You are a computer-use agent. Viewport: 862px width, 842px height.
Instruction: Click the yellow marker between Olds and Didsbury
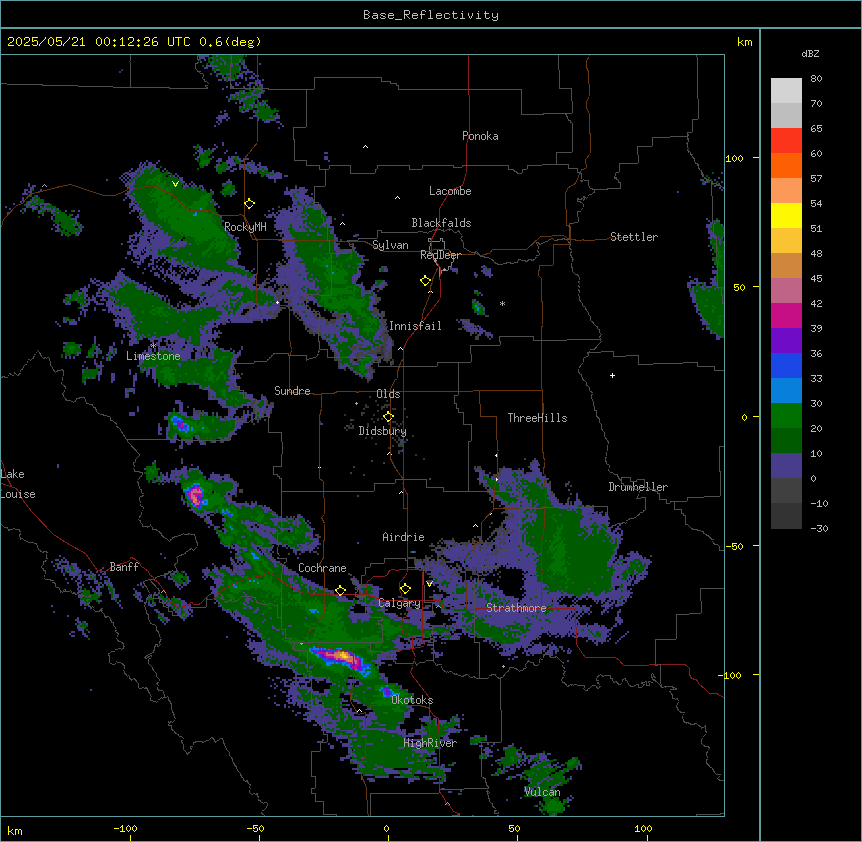[x=388, y=417]
